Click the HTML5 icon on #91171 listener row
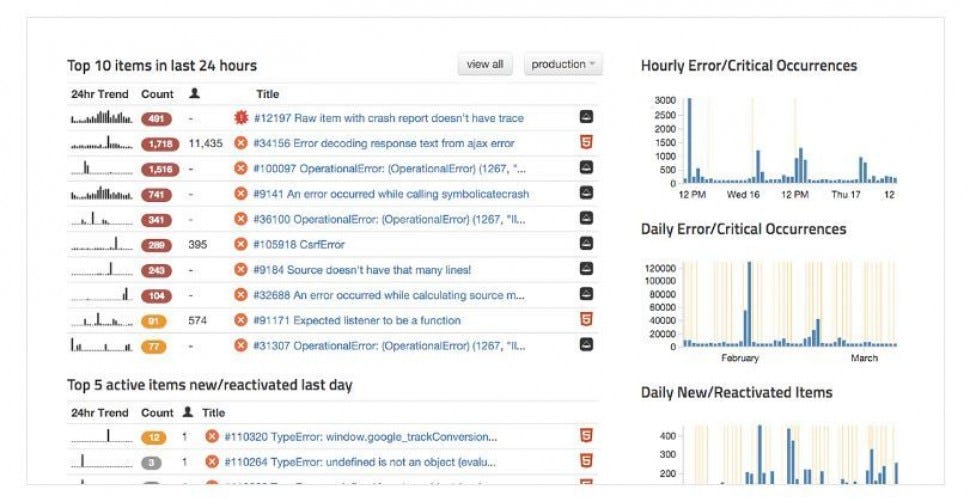The image size is (970, 502). point(586,319)
